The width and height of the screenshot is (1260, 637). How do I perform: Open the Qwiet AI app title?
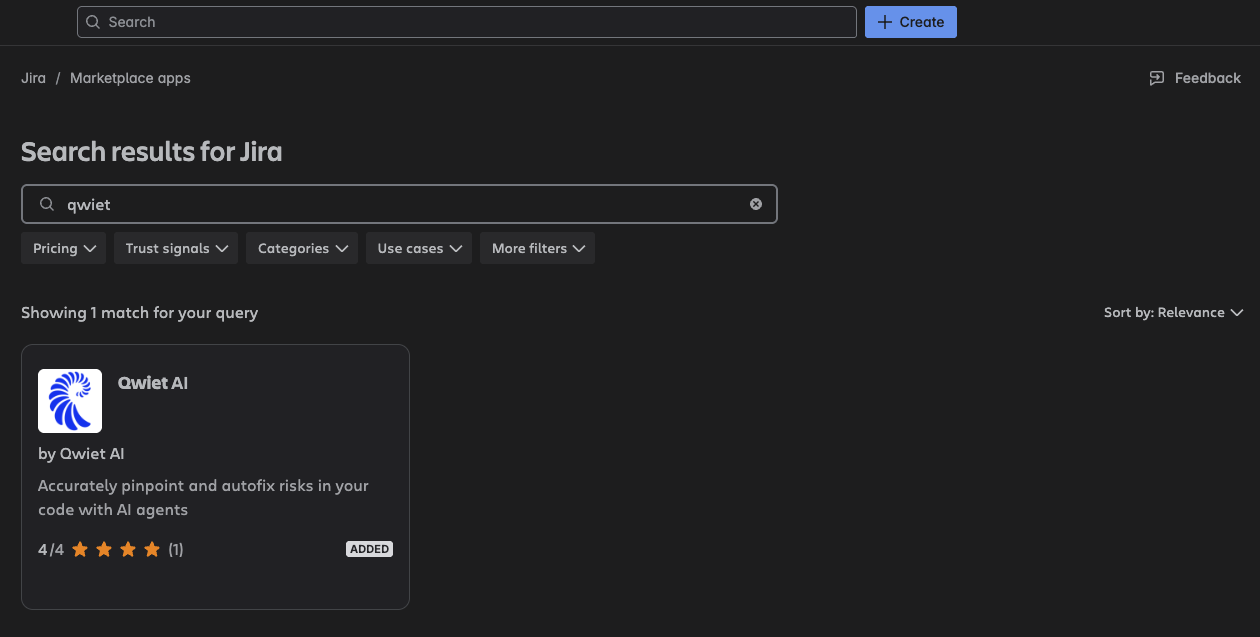153,383
